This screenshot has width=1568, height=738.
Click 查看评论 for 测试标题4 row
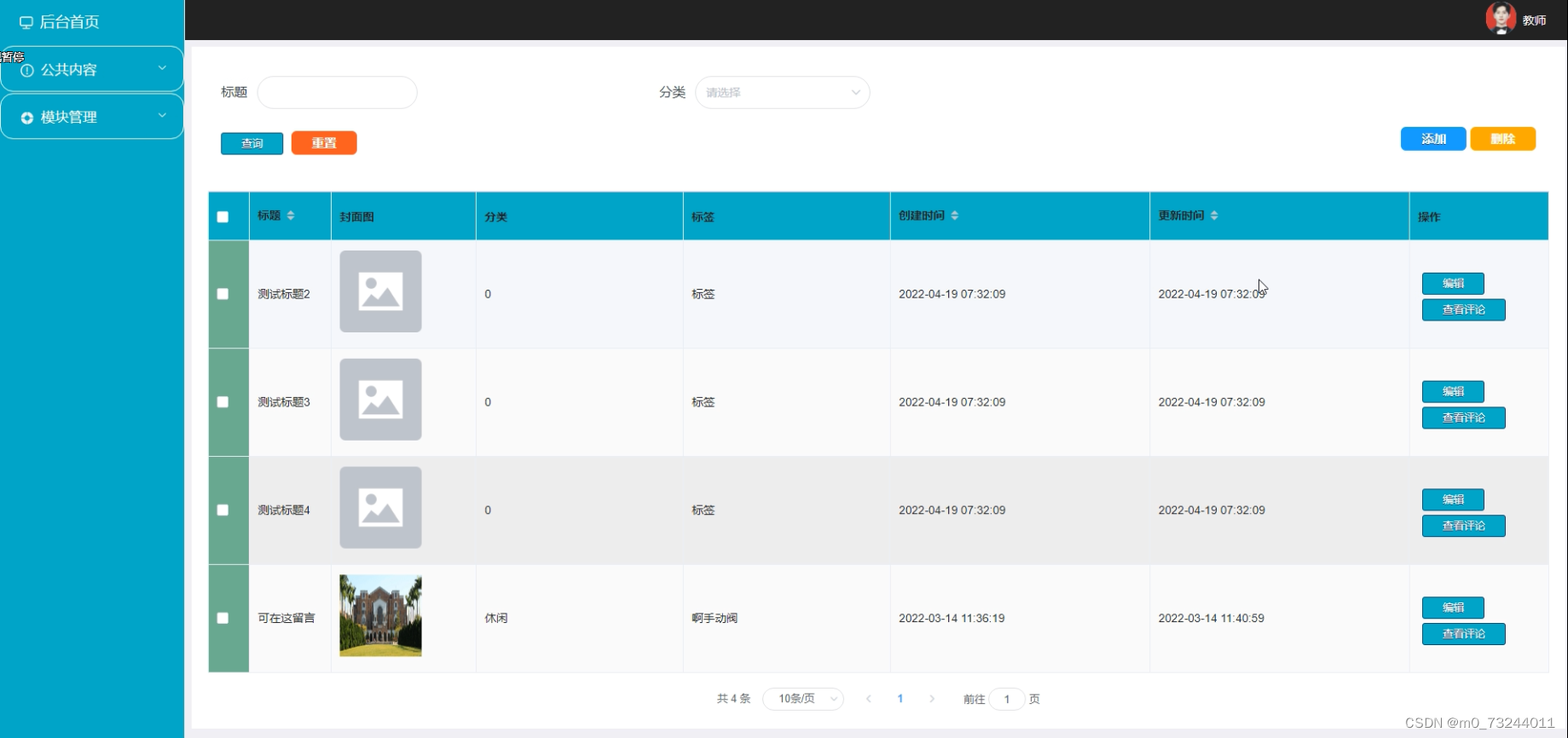1463,527
